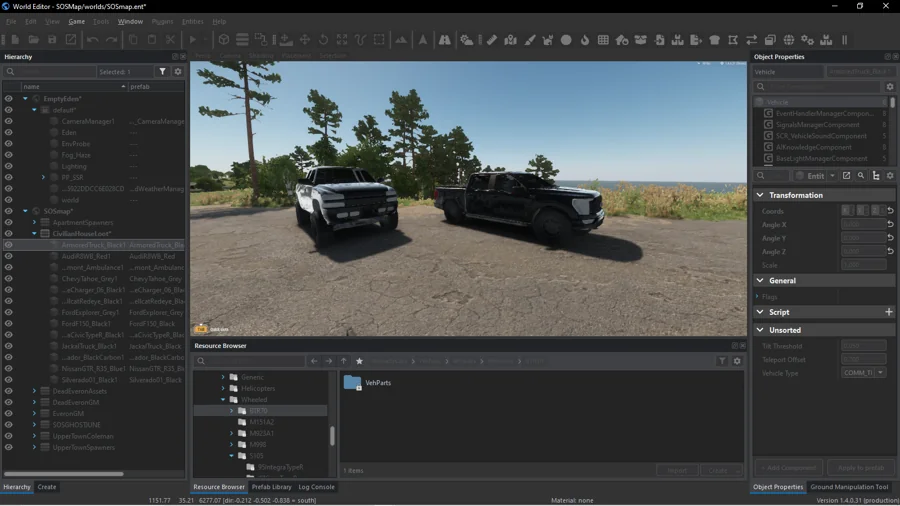
Task: Select the dashed rectangle selection tool
Action: (x=379, y=40)
